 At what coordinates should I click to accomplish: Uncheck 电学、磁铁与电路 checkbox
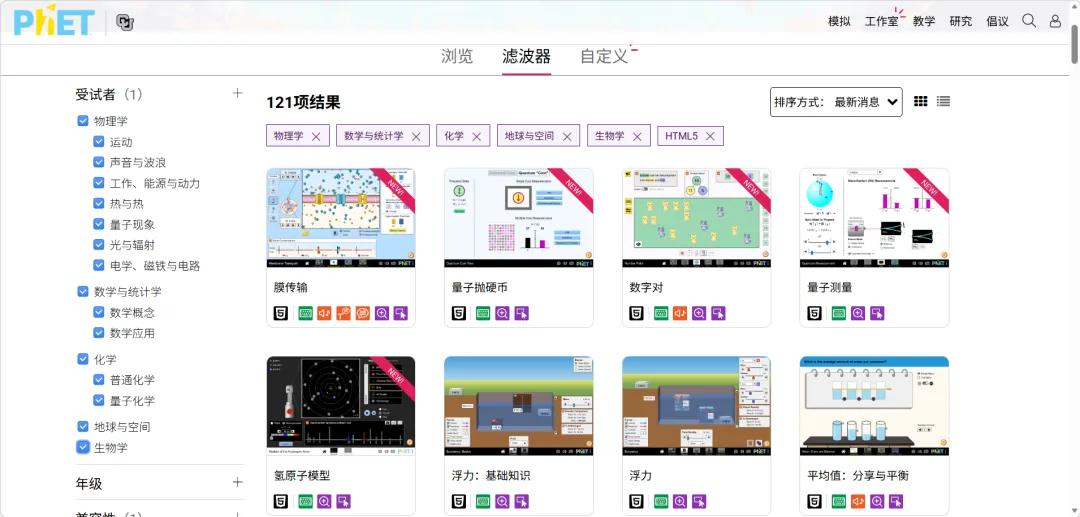tap(98, 266)
